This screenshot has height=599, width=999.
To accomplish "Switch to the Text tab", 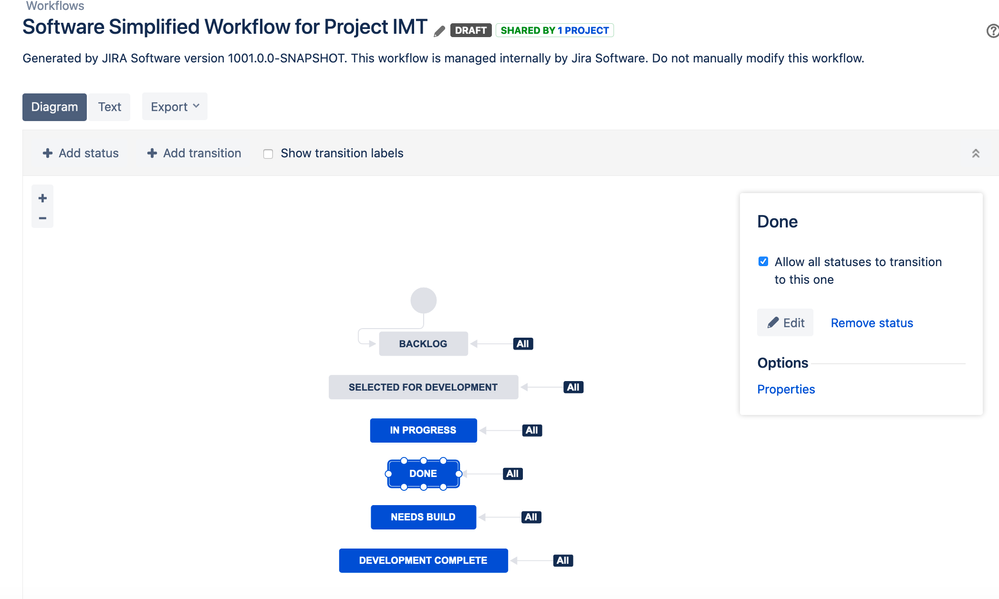I will pos(110,106).
